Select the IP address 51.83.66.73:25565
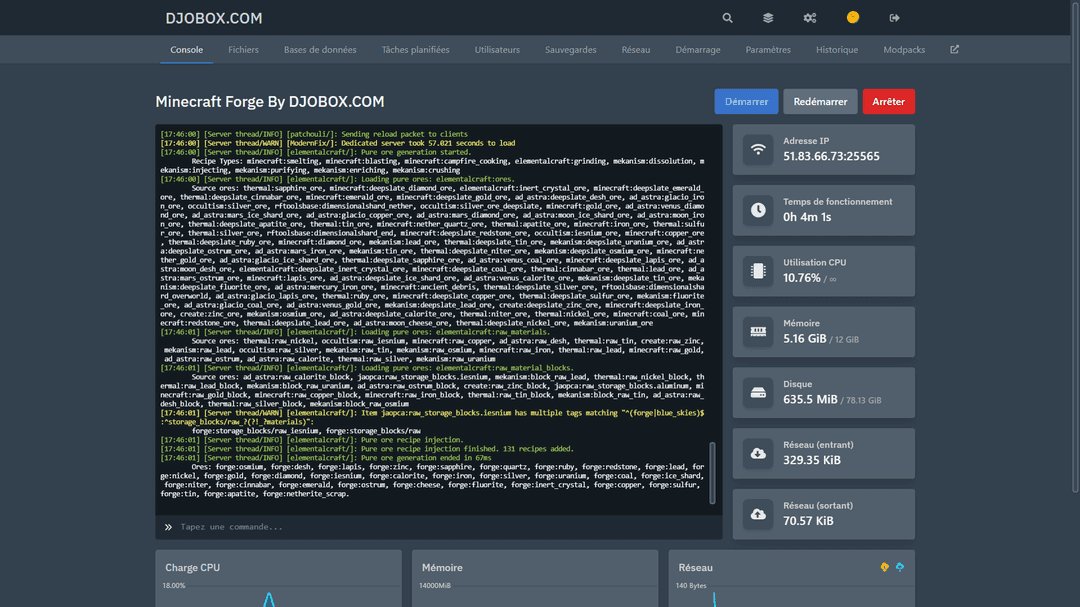The width and height of the screenshot is (1080, 607). (x=831, y=156)
